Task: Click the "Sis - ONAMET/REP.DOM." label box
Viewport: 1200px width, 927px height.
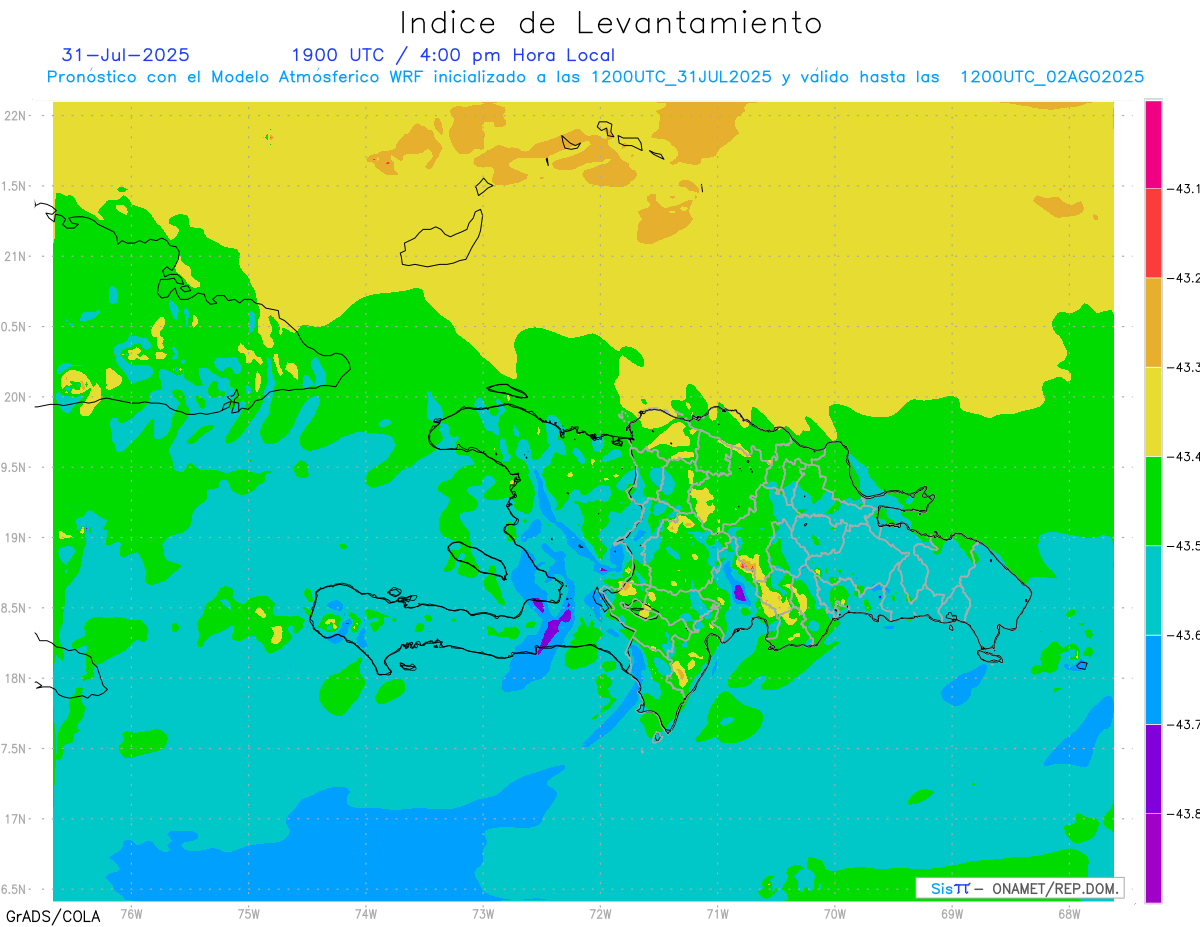Action: [1020, 888]
